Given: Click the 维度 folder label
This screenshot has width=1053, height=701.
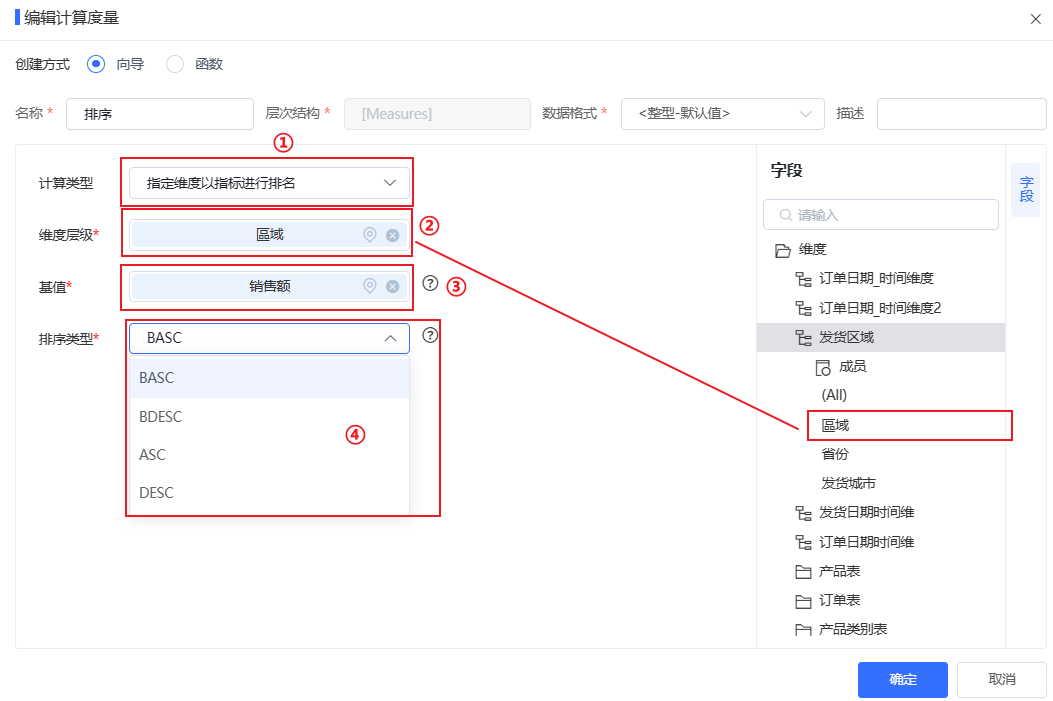Looking at the screenshot, I should coord(813,250).
